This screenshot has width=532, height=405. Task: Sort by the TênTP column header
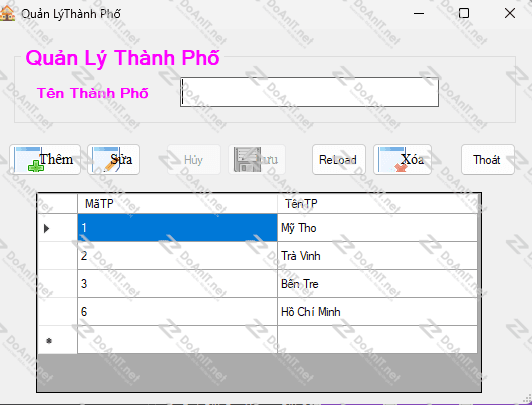point(377,204)
